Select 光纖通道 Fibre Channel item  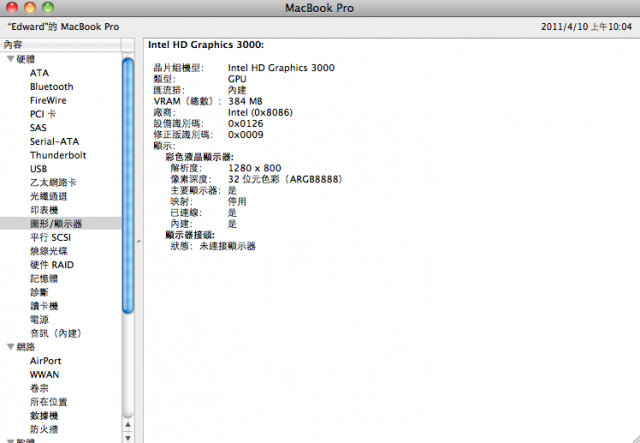pos(49,196)
